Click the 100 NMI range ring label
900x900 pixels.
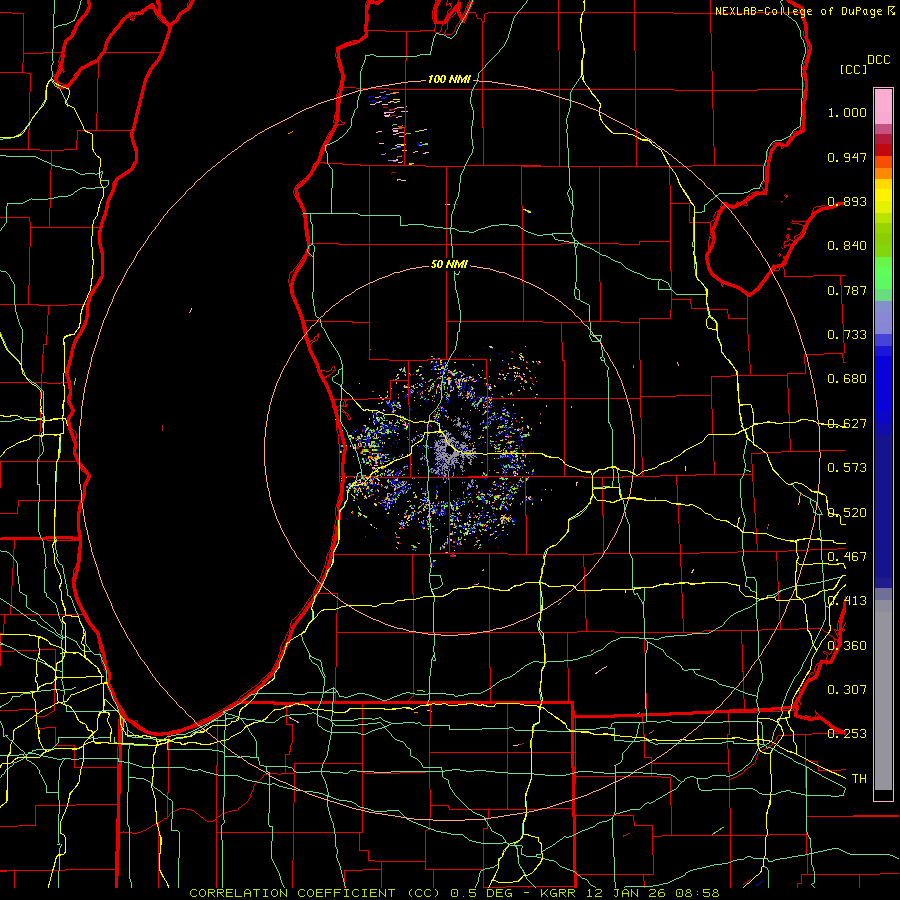point(449,79)
